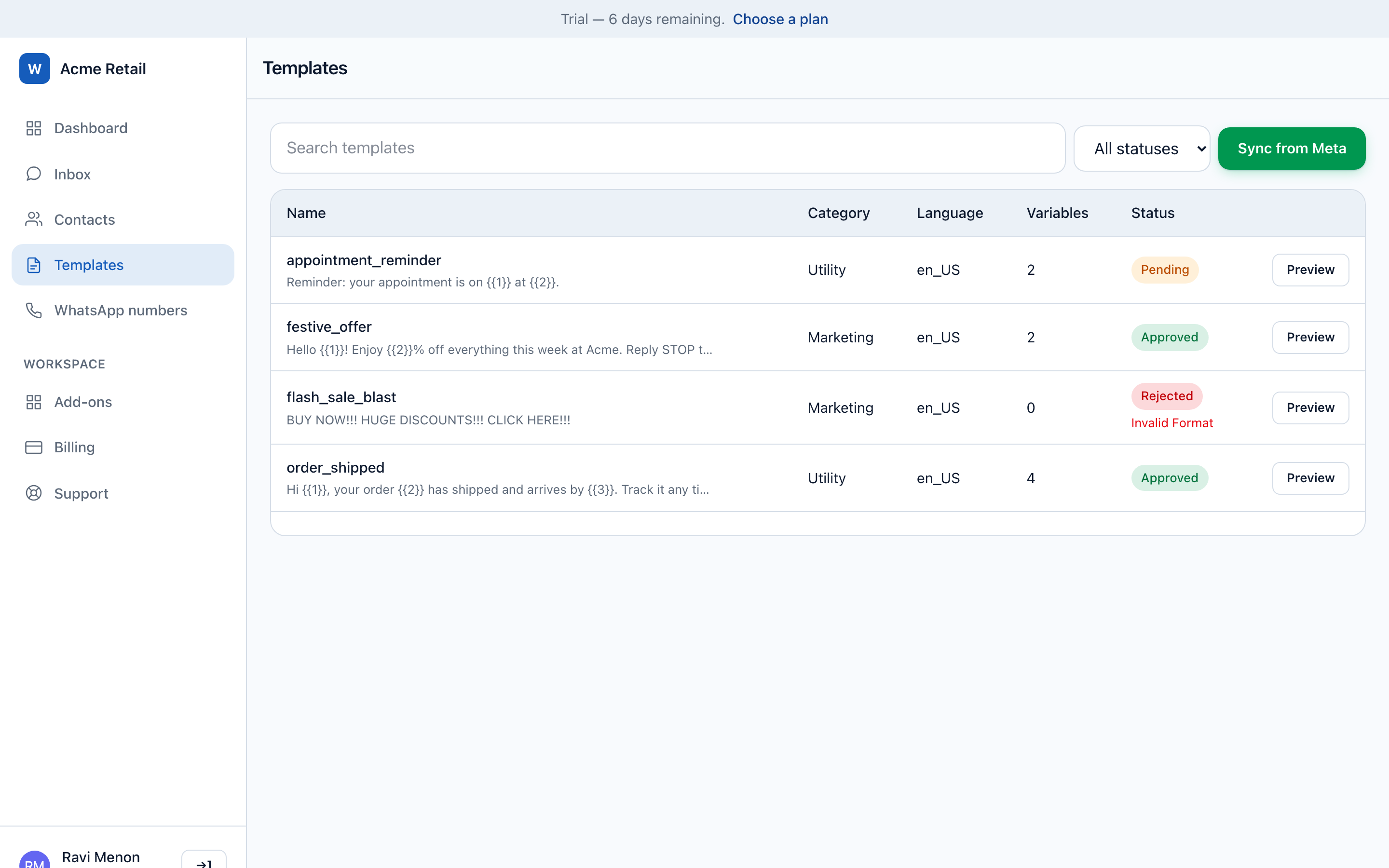Click the Contacts people icon
This screenshot has width=1389, height=868.
click(x=34, y=219)
